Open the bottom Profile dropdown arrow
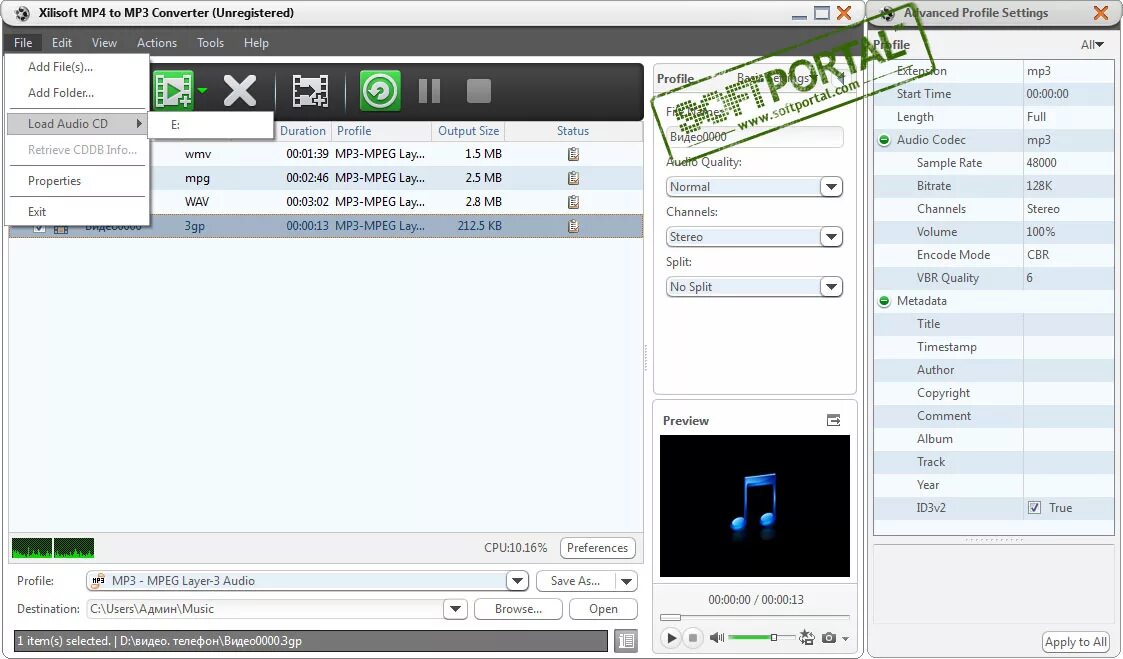 pos(517,581)
